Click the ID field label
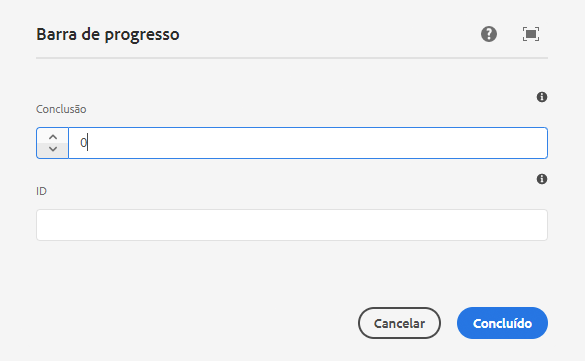Viewport: 585px width, 361px height. tap(41, 191)
